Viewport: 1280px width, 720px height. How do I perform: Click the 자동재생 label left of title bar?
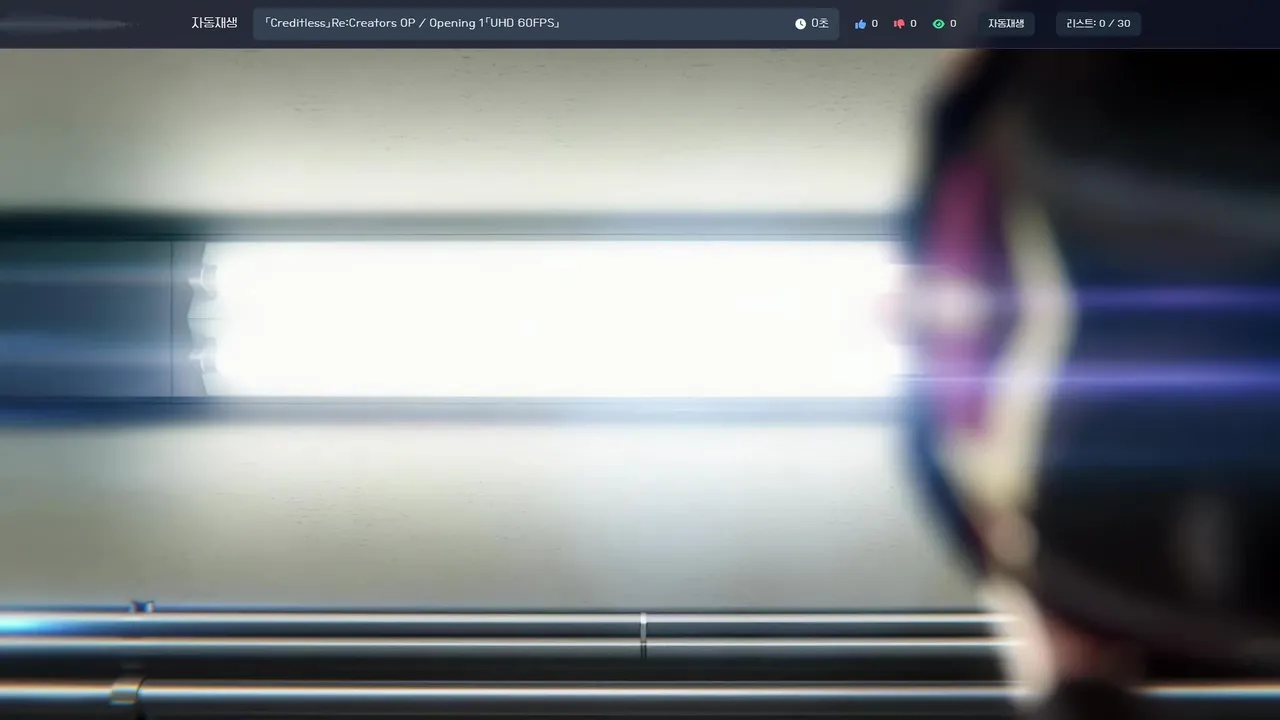point(215,23)
